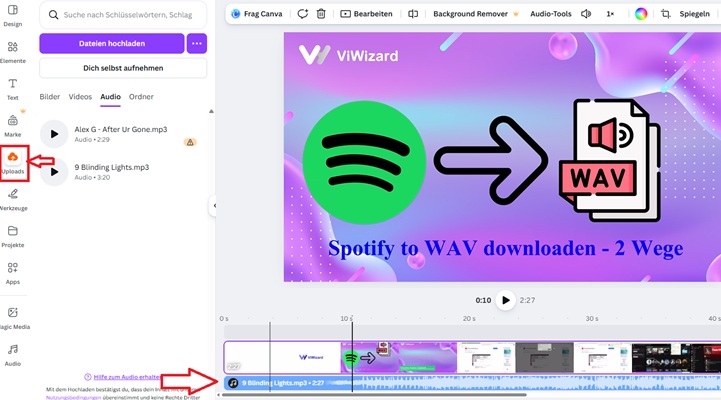The width and height of the screenshot is (721, 400).
Task: Open Frag Canva assistant
Action: (257, 14)
